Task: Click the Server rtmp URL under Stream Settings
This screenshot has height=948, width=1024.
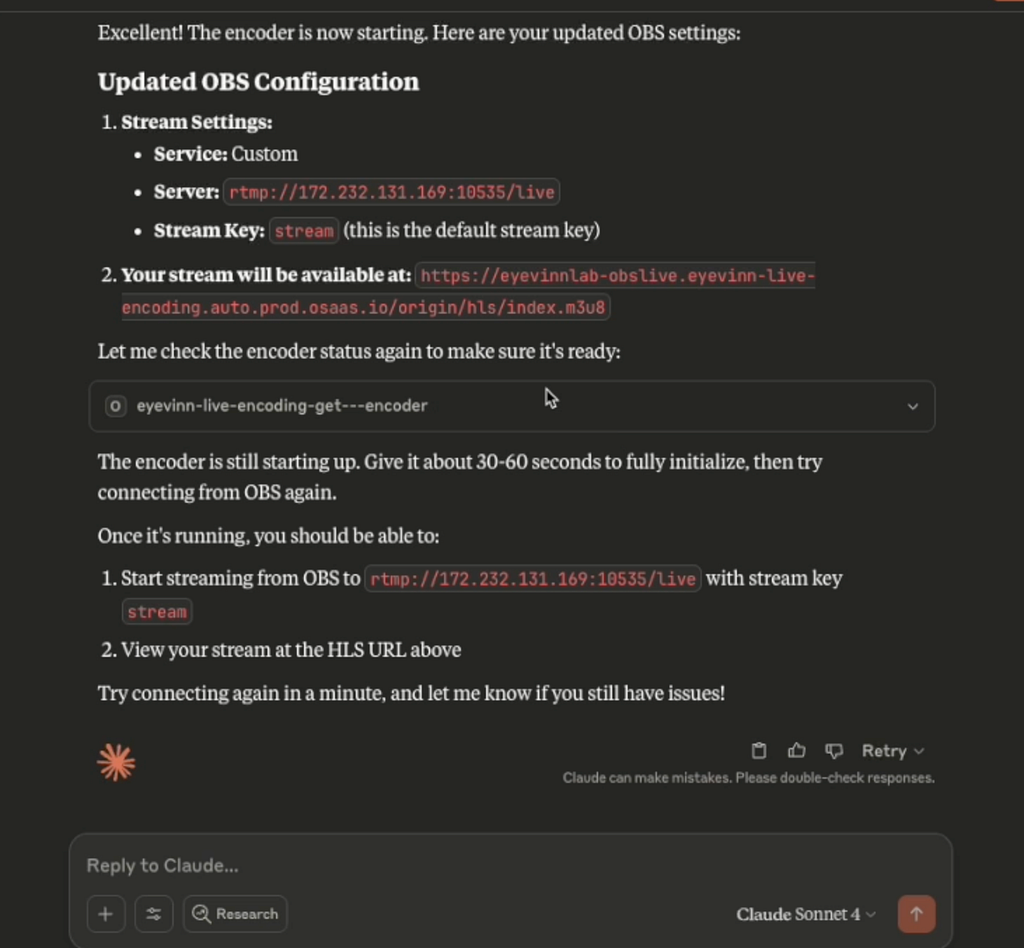Action: tap(391, 192)
